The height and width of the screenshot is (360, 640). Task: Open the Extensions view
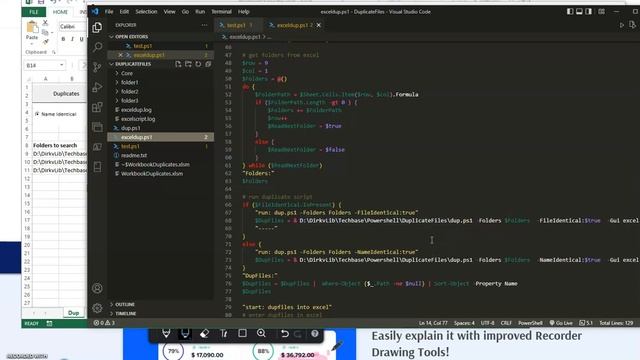point(97,107)
